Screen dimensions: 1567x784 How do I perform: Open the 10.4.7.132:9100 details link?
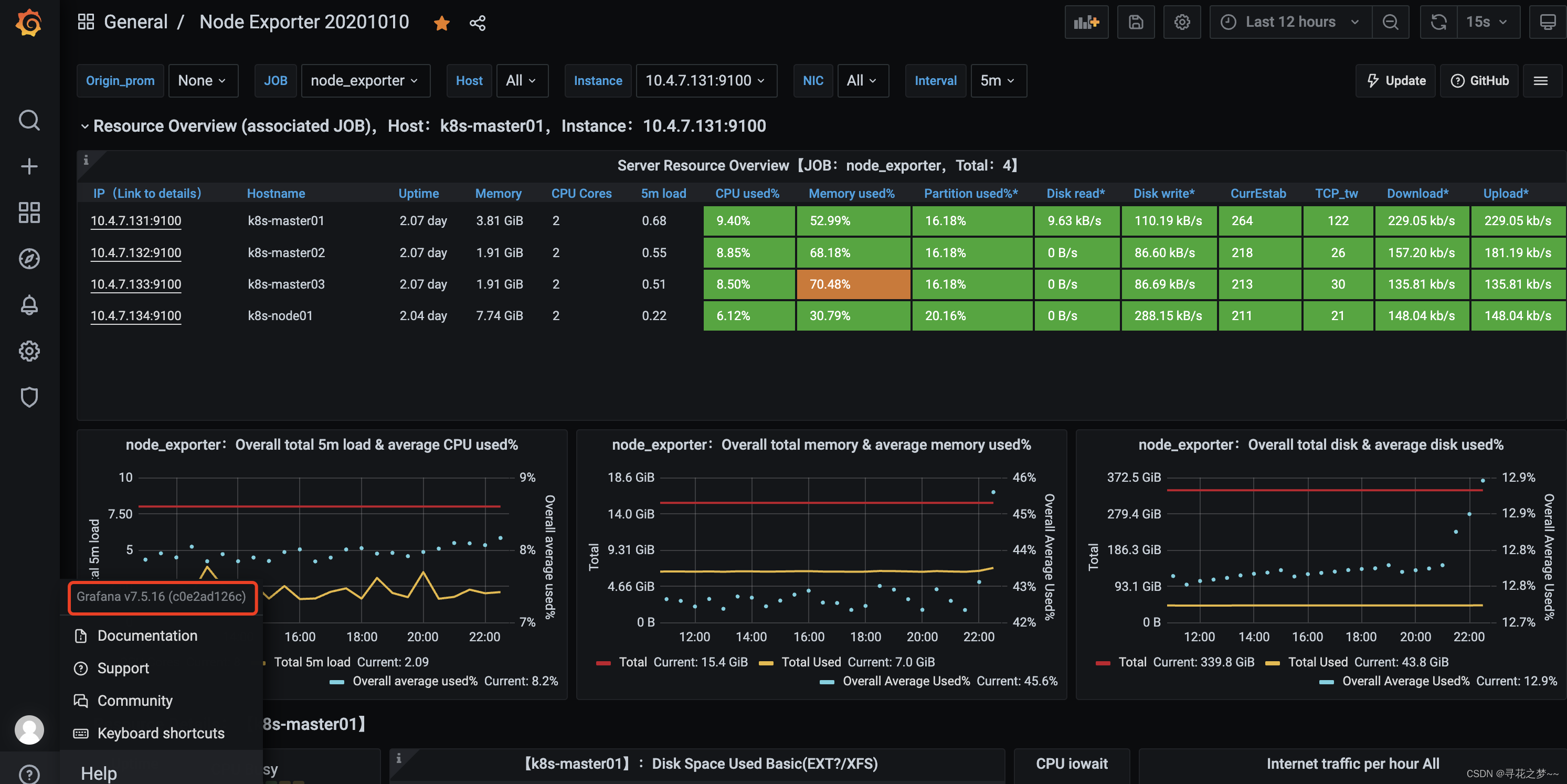tap(135, 252)
